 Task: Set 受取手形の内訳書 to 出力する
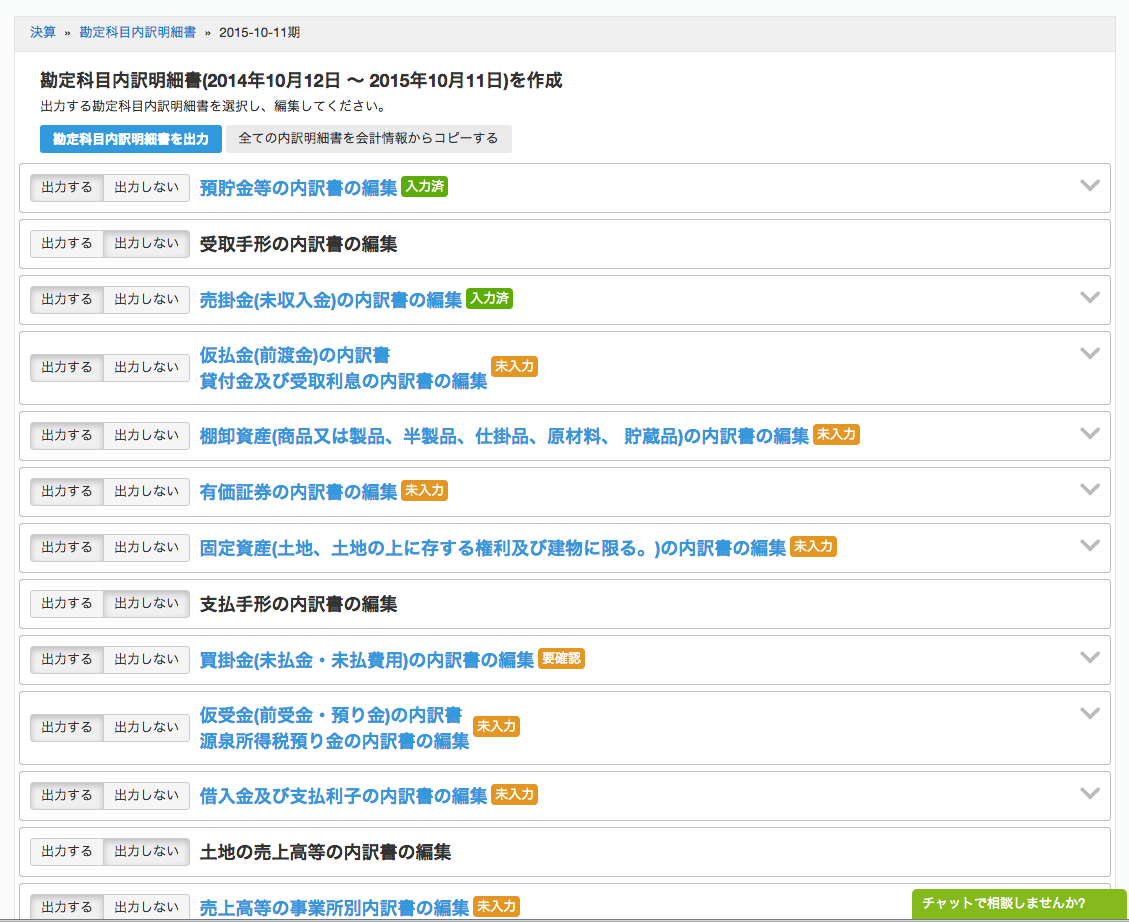pos(67,244)
